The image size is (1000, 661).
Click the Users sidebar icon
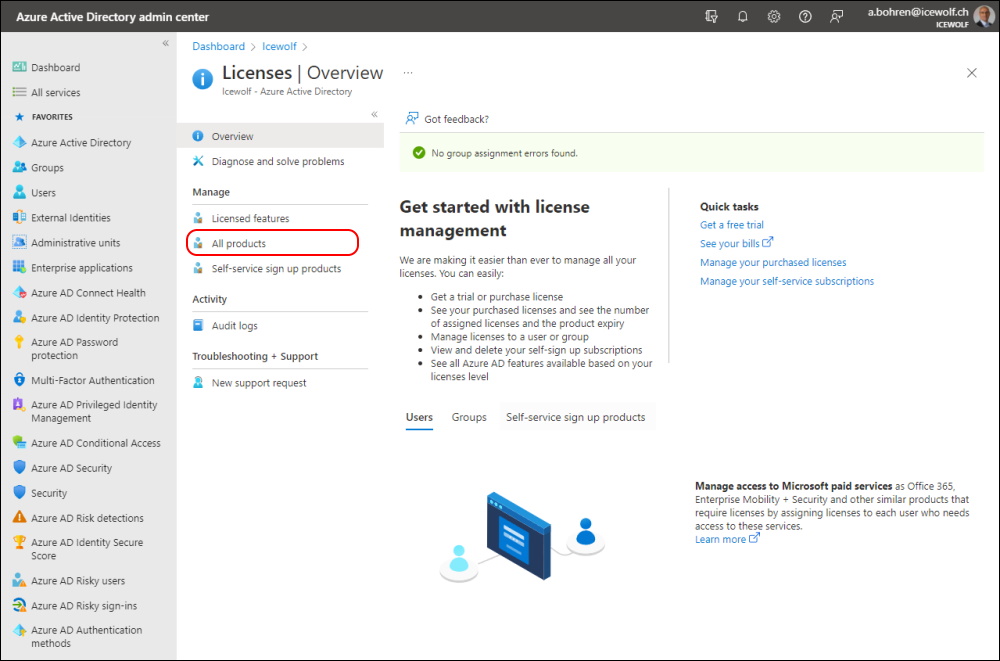19,192
